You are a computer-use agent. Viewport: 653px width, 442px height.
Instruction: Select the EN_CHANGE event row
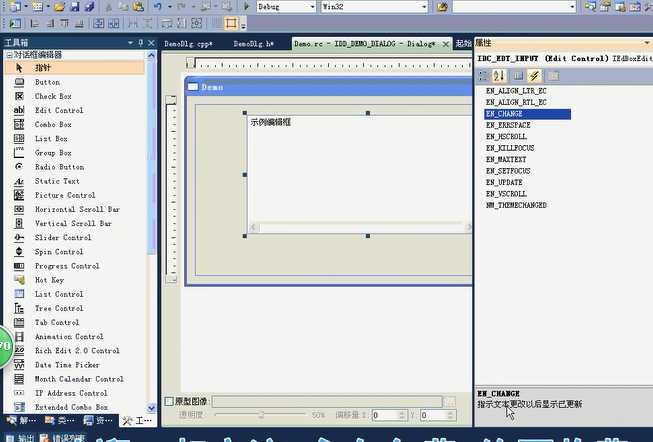(x=527, y=114)
